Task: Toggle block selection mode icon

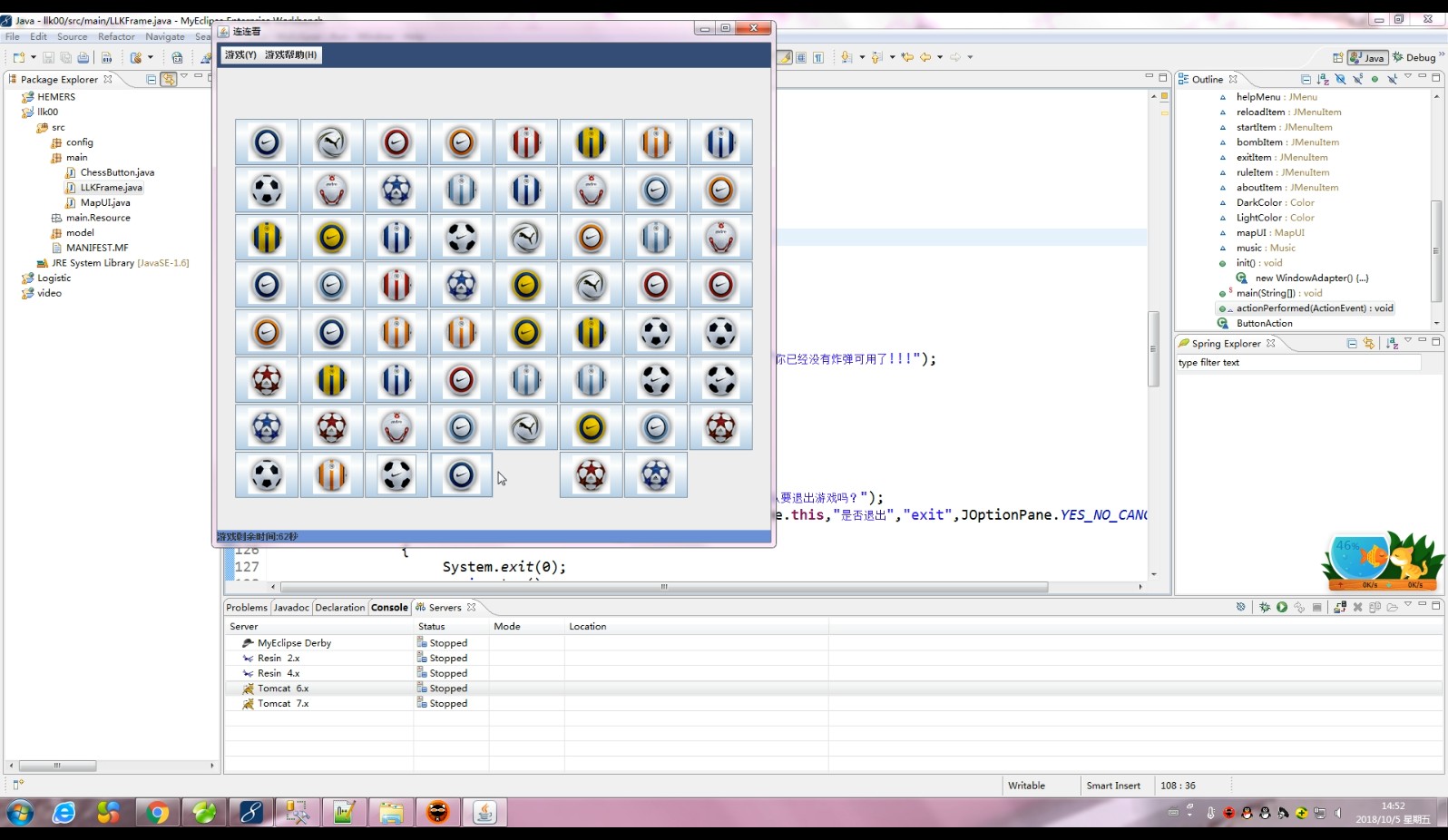Action: pos(802,57)
